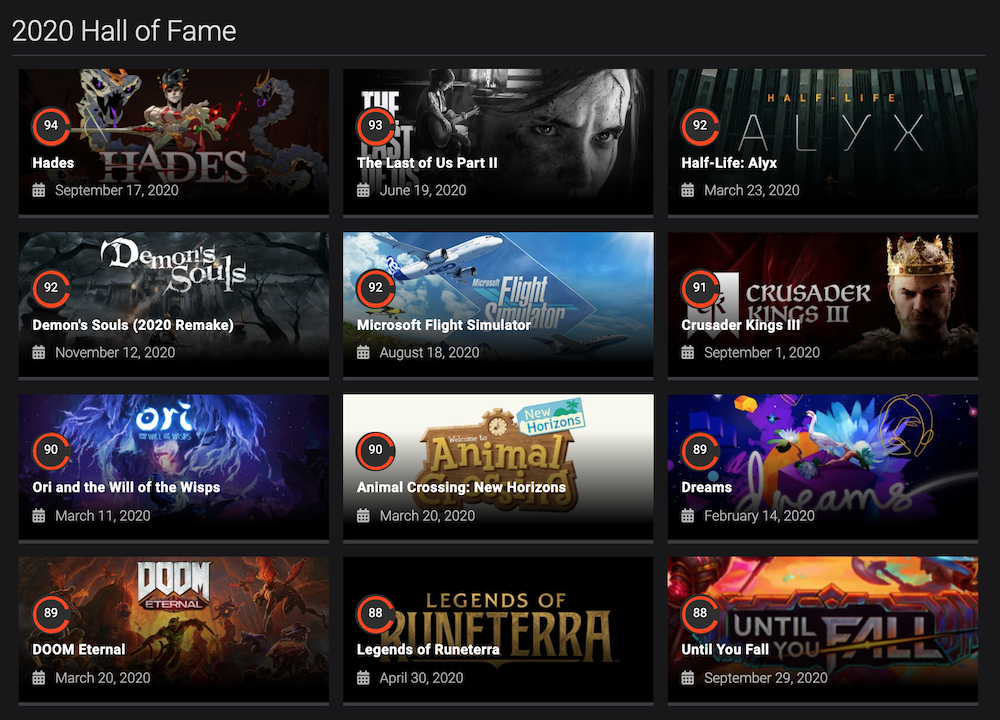The image size is (1000, 720).
Task: Open the Hades game title link
Action: click(54, 163)
